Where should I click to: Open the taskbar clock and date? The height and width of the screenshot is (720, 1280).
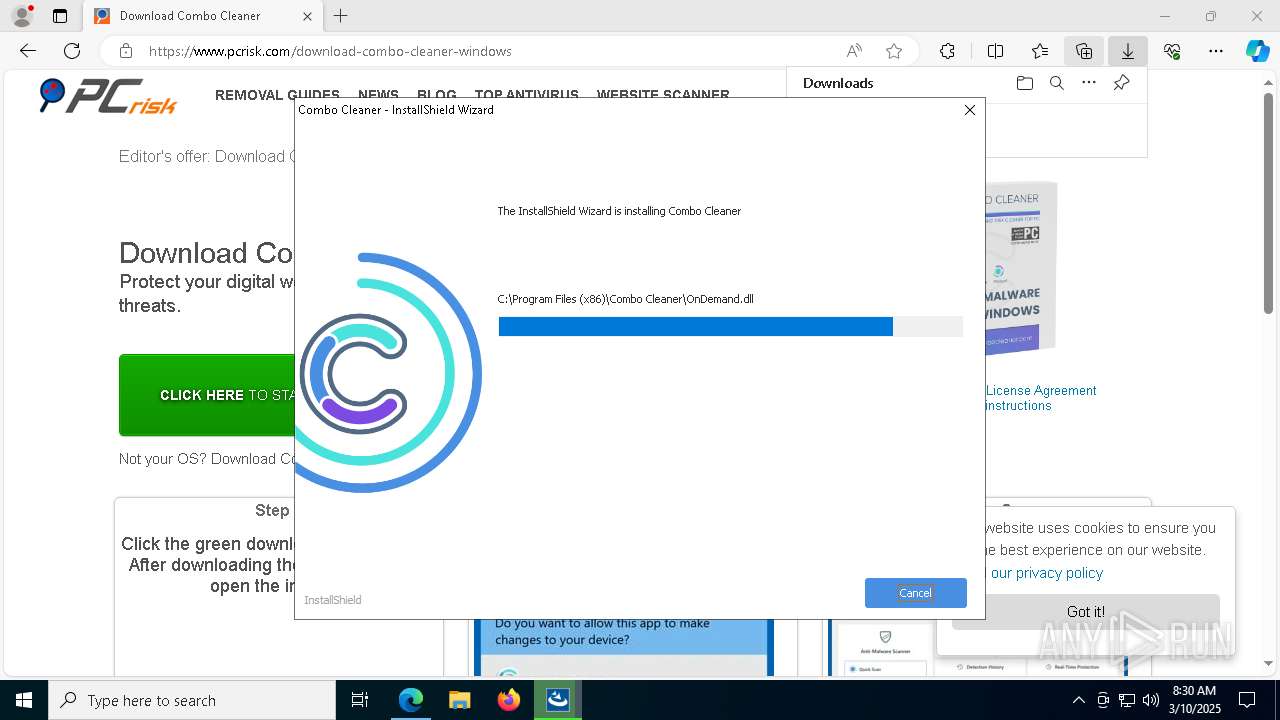[1194, 700]
